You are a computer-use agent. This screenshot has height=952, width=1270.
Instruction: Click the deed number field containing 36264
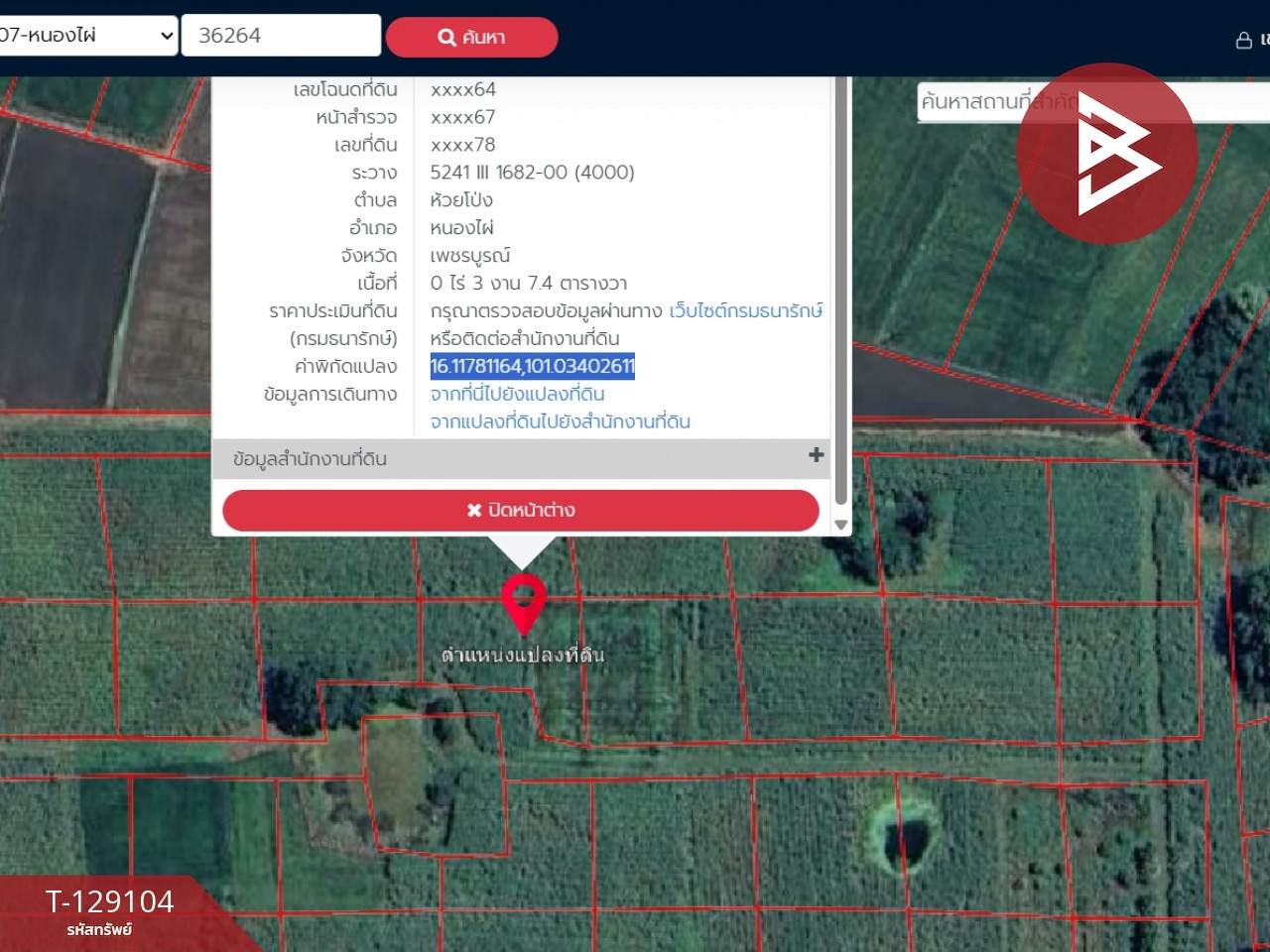pos(281,36)
